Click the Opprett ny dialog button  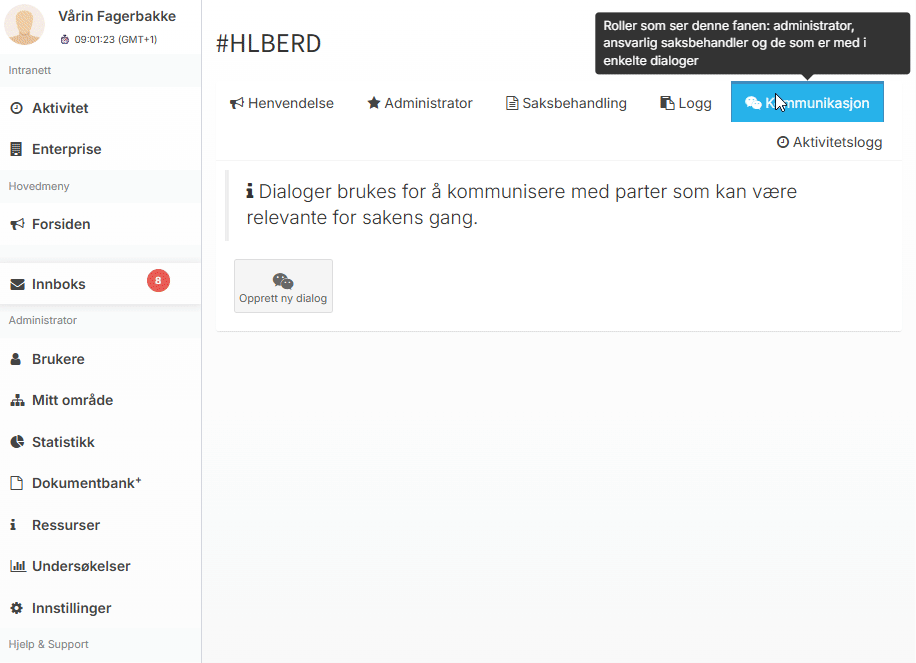(x=283, y=287)
